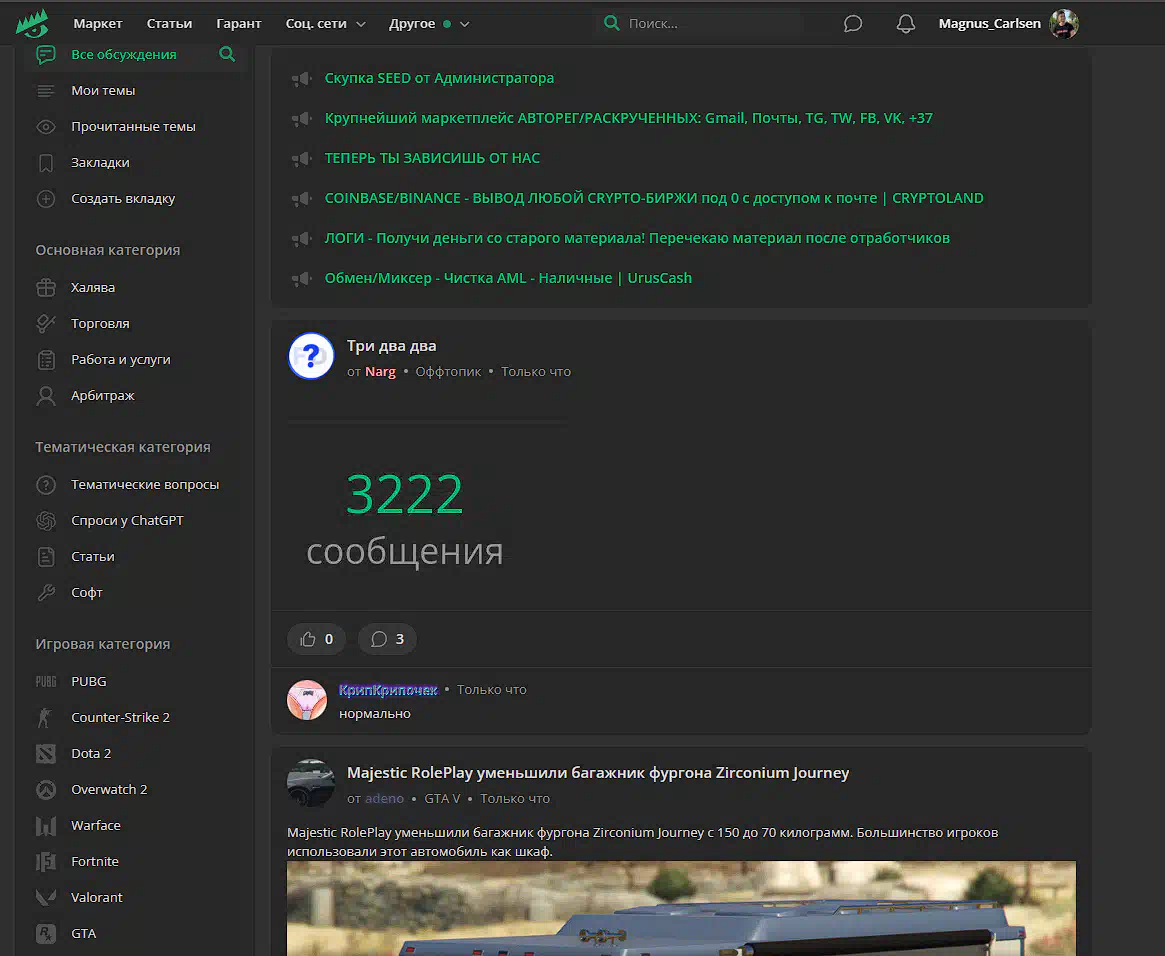Click adeno's car avatar

pyautogui.click(x=311, y=783)
